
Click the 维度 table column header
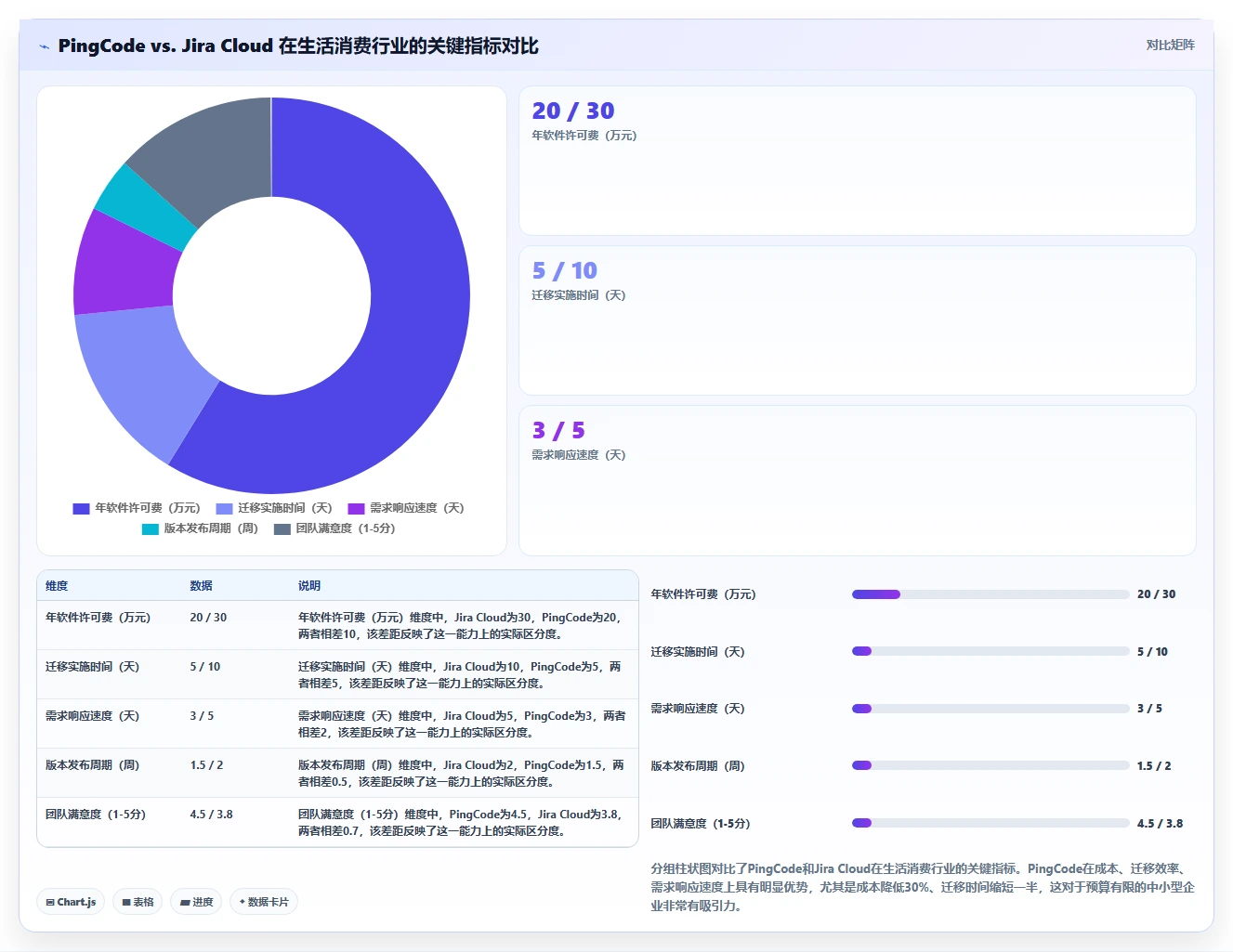click(x=57, y=586)
